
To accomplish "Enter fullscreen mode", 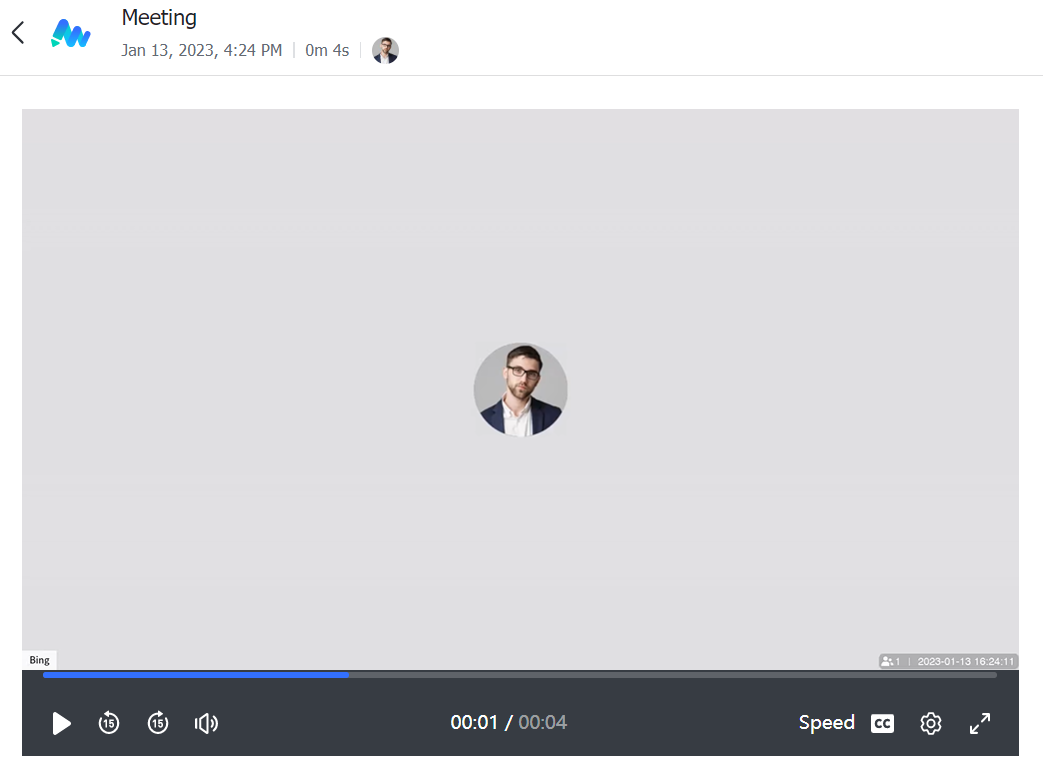I will coord(980,723).
